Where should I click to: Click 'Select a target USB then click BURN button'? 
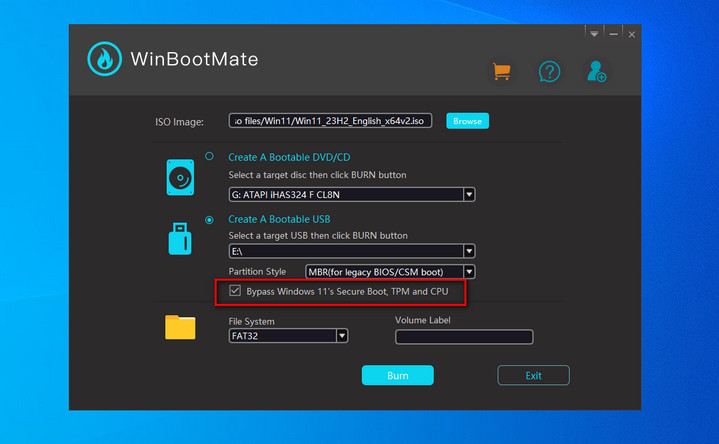tap(318, 236)
